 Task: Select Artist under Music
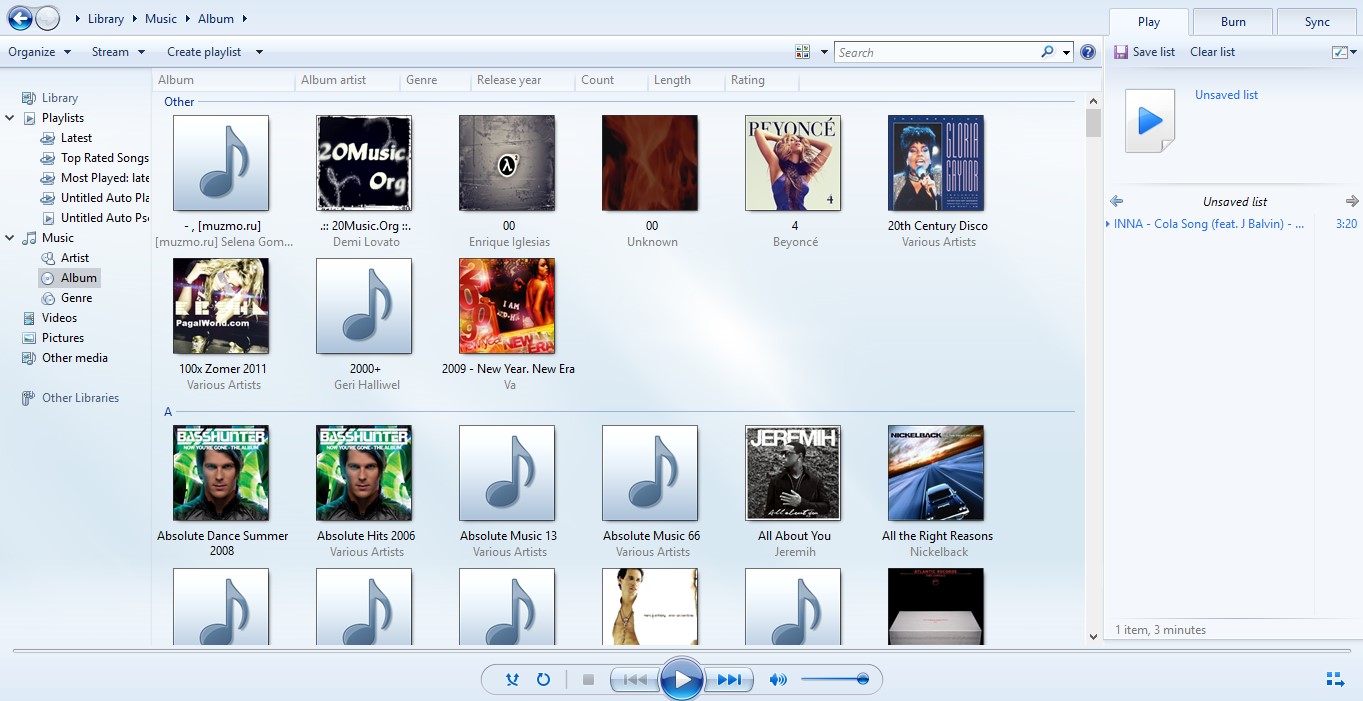point(75,258)
